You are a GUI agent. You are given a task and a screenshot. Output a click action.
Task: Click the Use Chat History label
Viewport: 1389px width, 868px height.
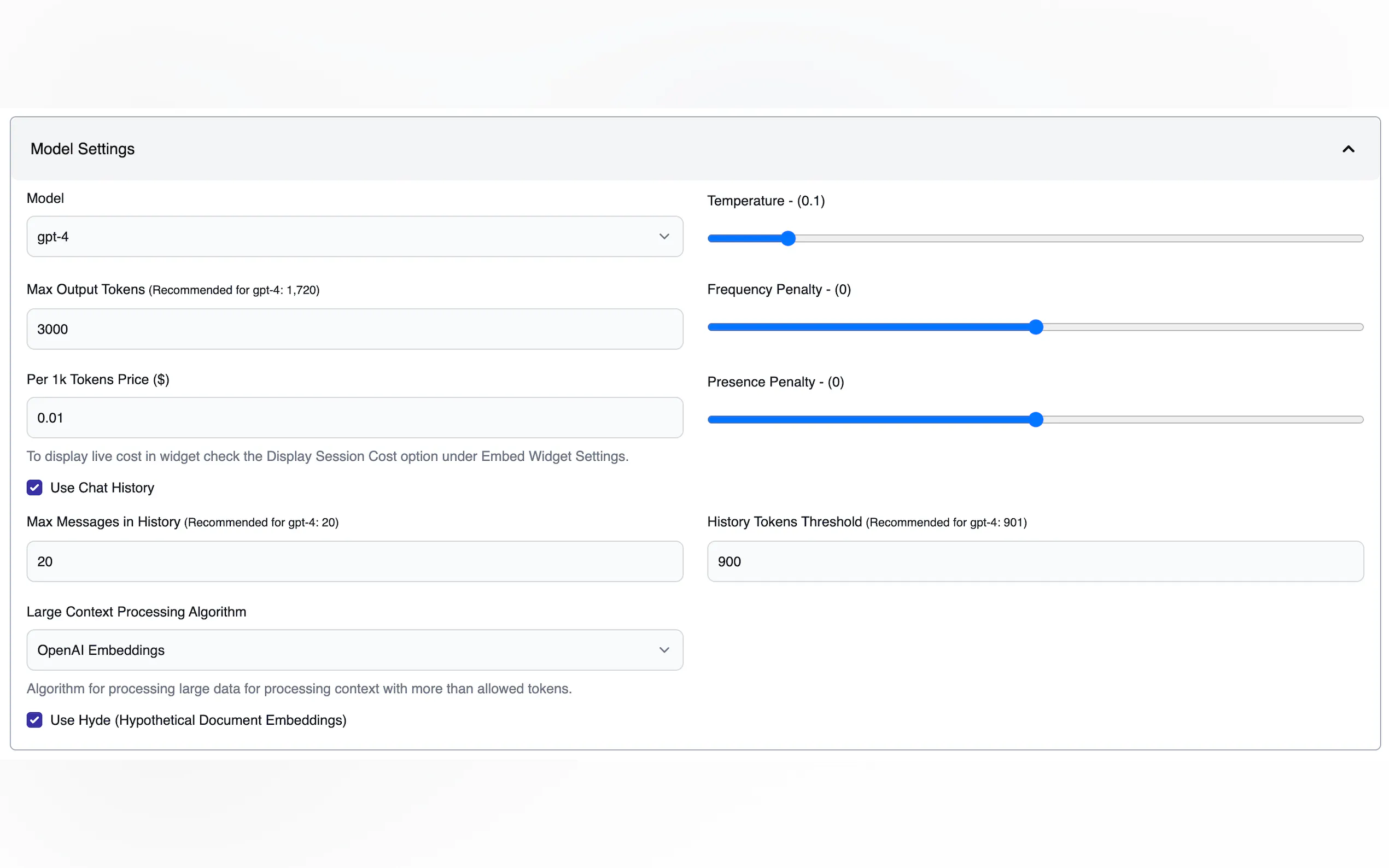tap(102, 488)
